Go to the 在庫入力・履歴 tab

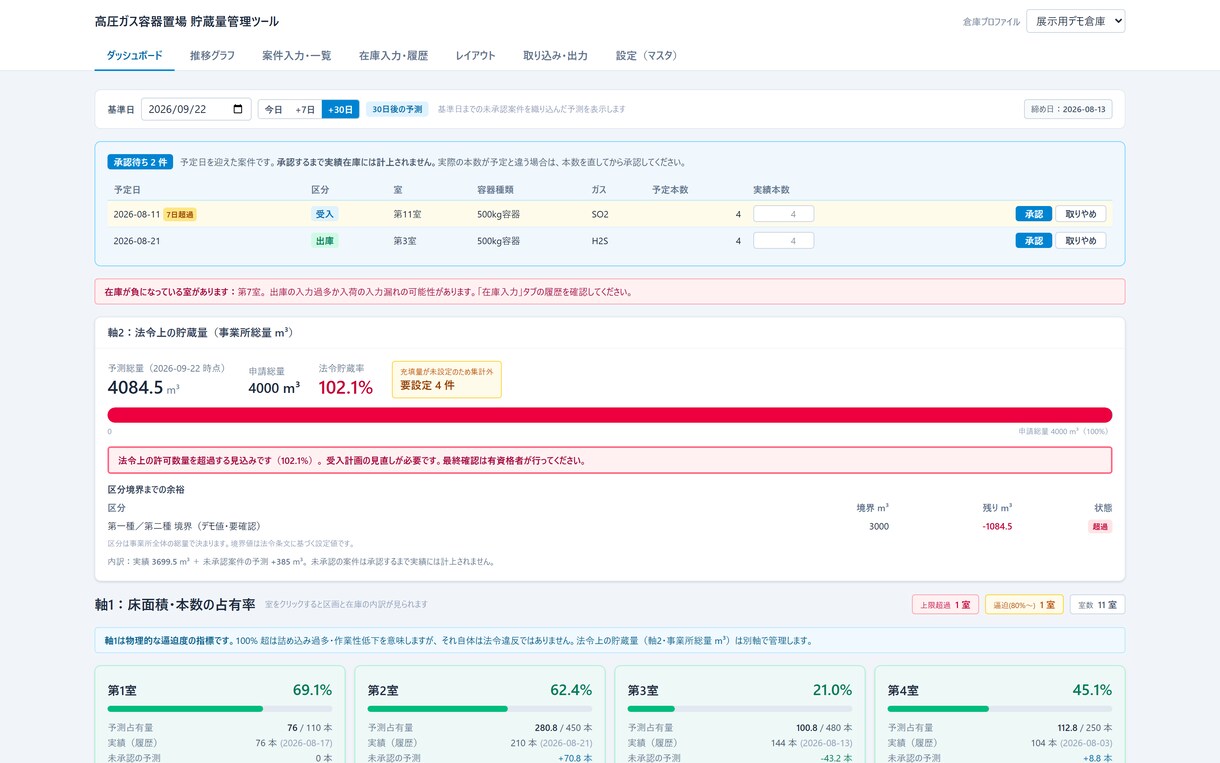click(x=393, y=56)
